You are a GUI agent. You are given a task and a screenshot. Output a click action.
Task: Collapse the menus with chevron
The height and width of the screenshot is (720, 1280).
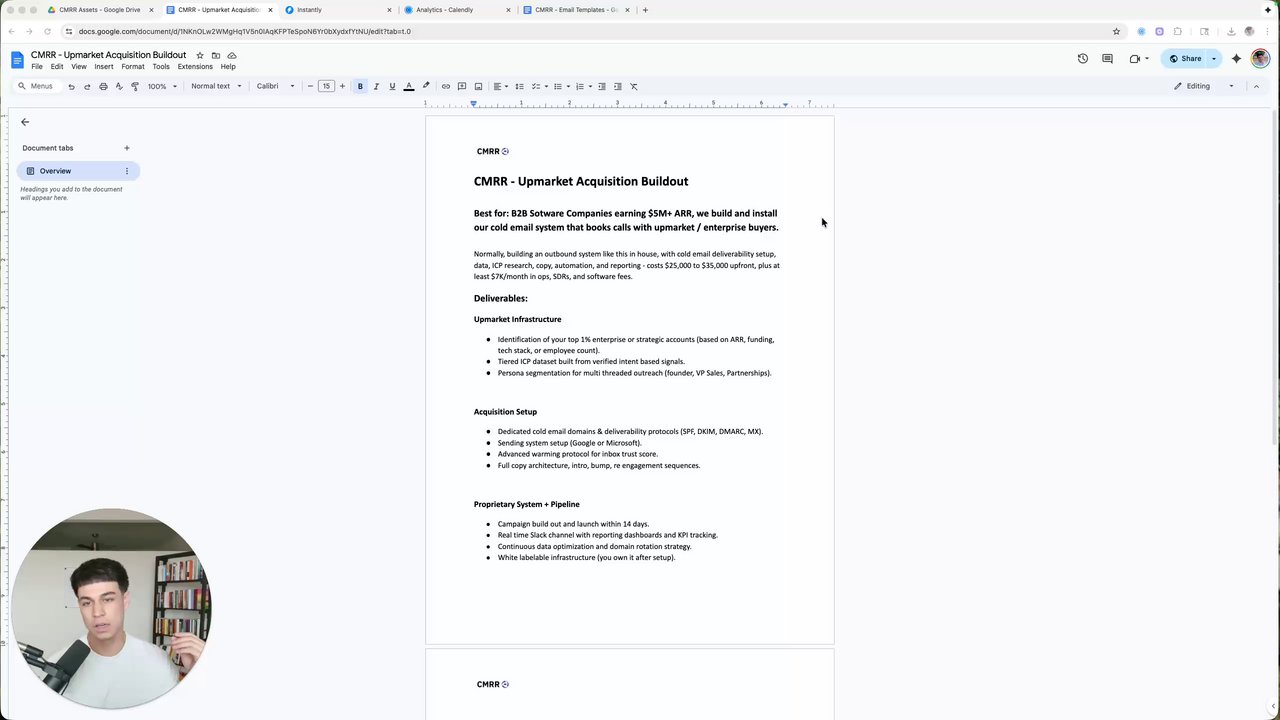[1257, 86]
